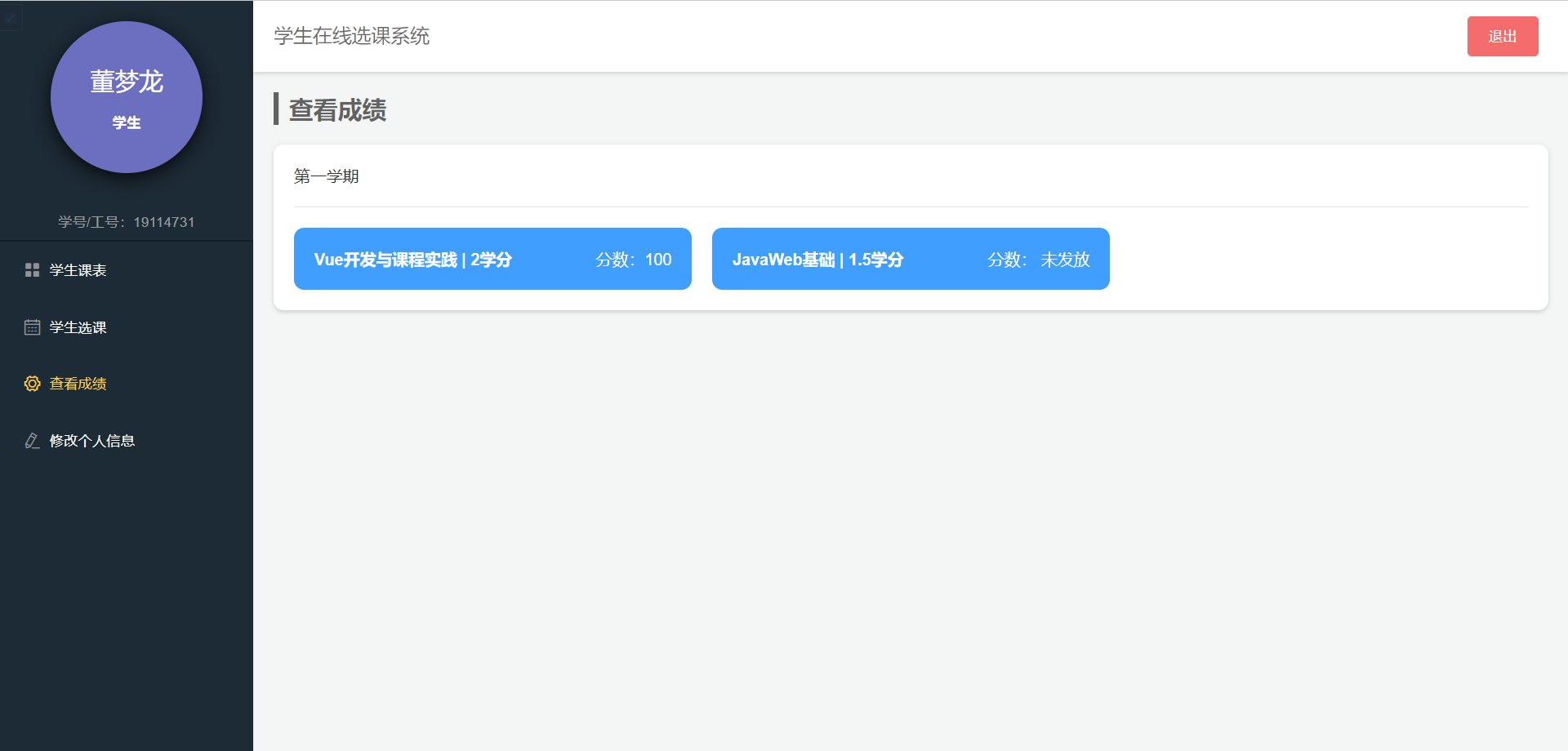Click the pencil icon beside 修改个人信息
The image size is (1568, 751).
(x=32, y=441)
